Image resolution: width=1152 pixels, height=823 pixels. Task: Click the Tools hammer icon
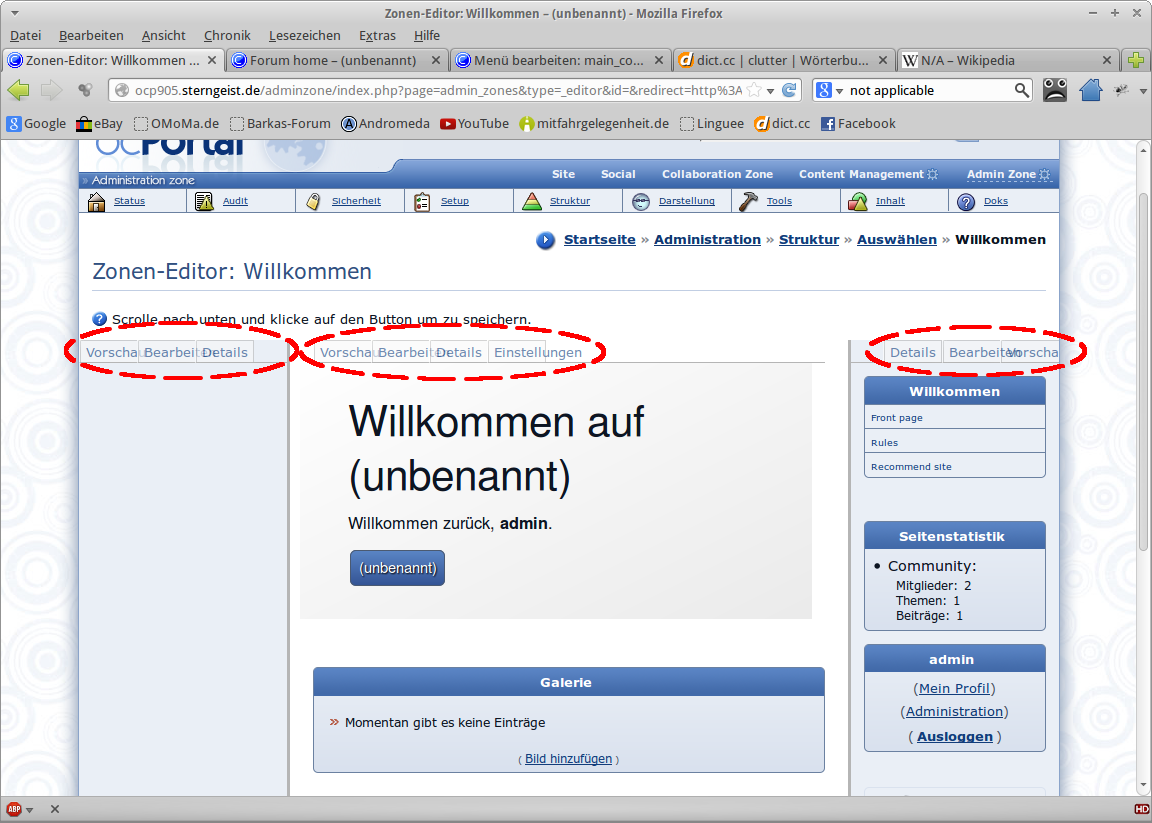pos(749,201)
